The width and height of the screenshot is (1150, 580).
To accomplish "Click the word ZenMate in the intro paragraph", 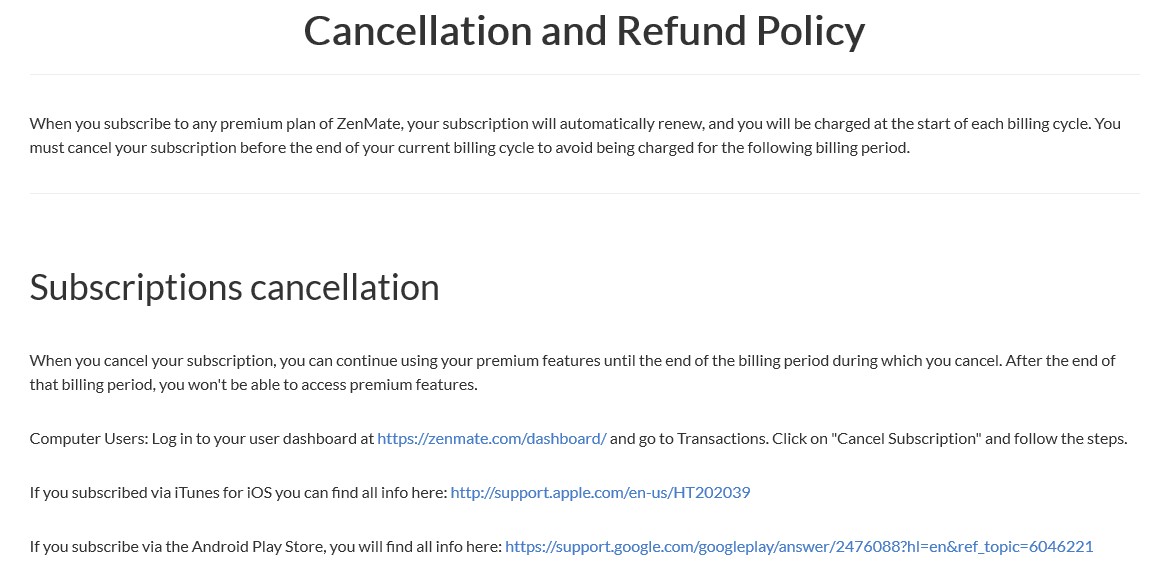I will (370, 123).
